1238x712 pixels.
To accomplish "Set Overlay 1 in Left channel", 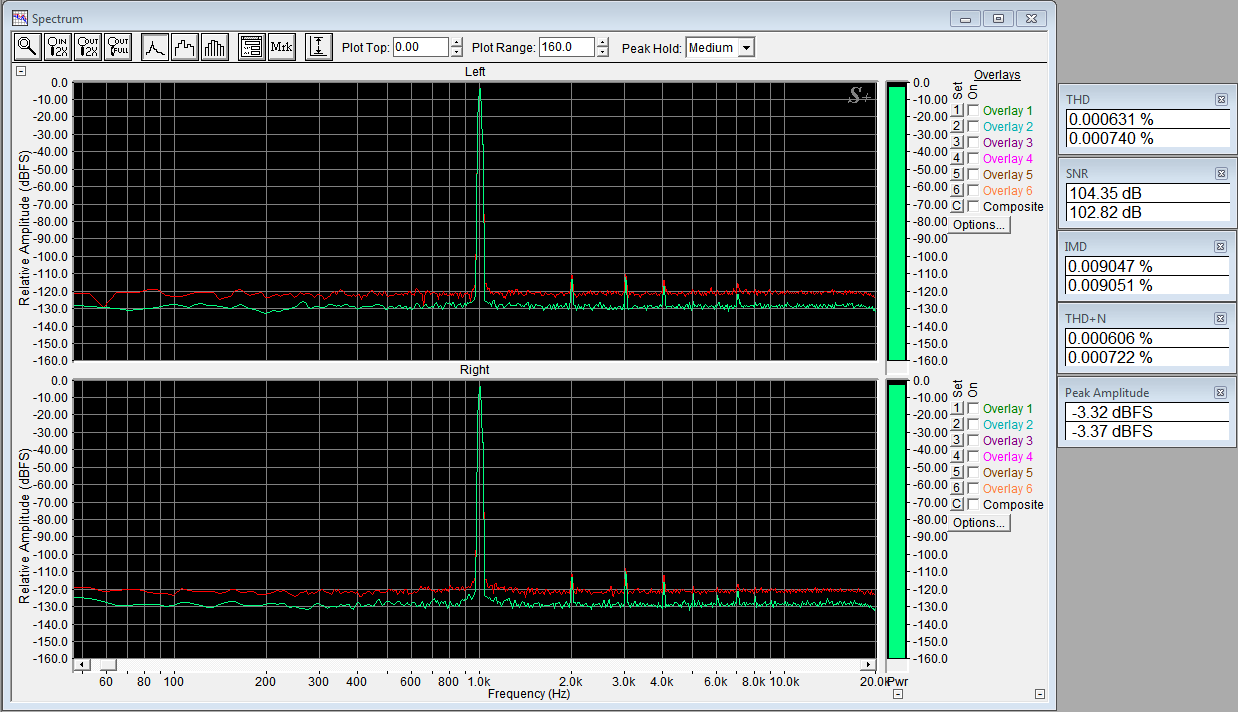I will (x=956, y=111).
